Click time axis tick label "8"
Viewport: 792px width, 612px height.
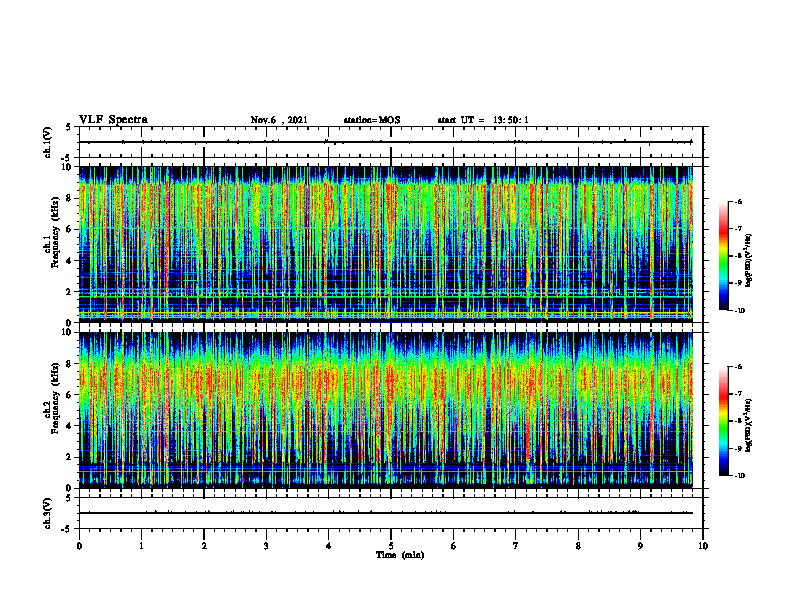[578, 546]
